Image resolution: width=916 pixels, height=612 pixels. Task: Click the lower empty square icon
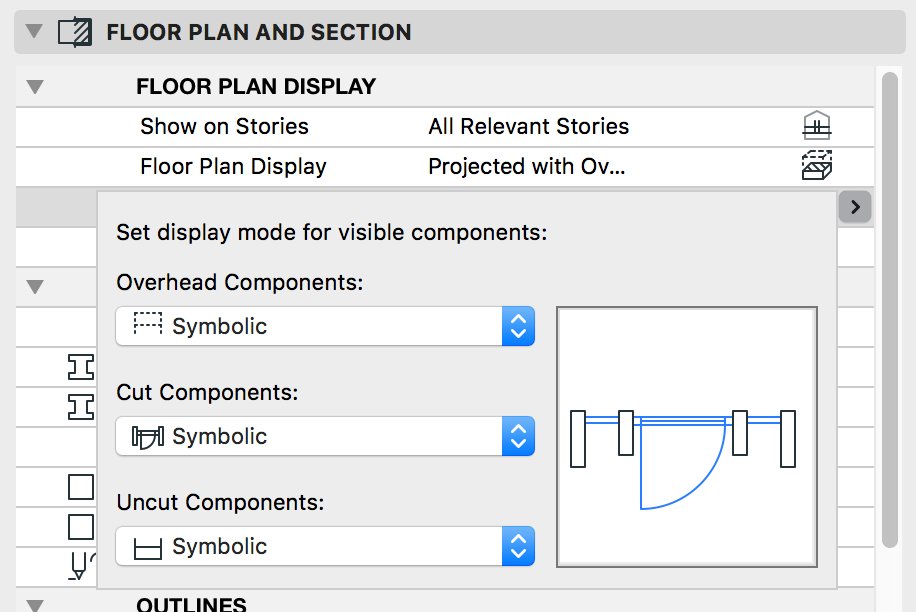click(81, 527)
